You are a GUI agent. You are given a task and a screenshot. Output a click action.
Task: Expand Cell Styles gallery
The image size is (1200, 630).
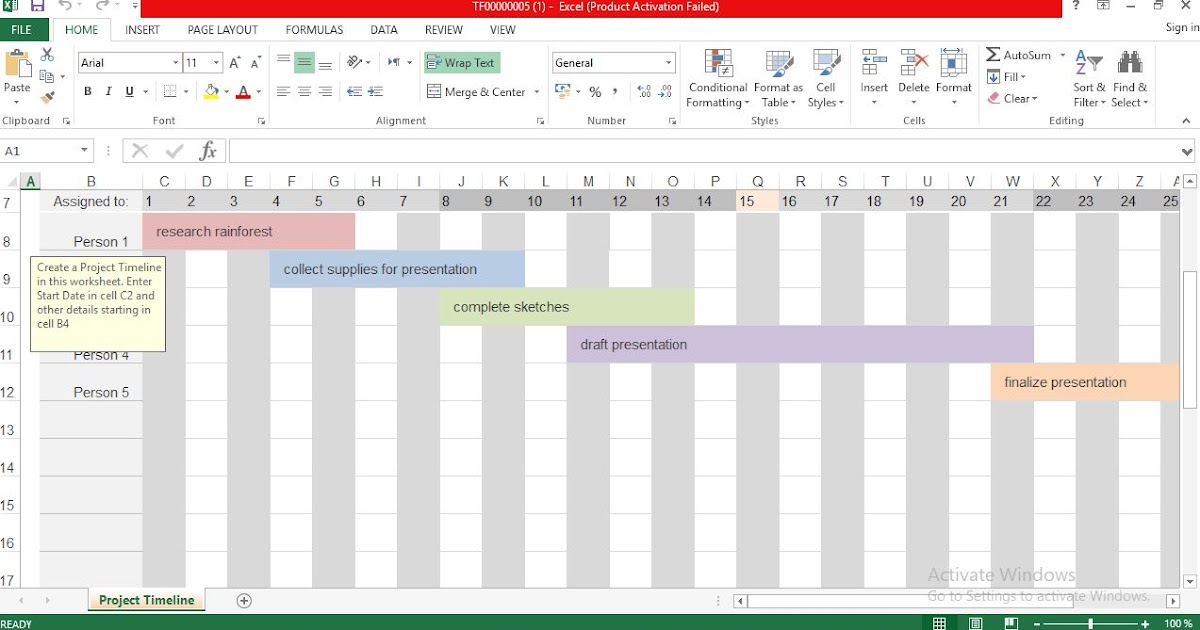[x=826, y=79]
